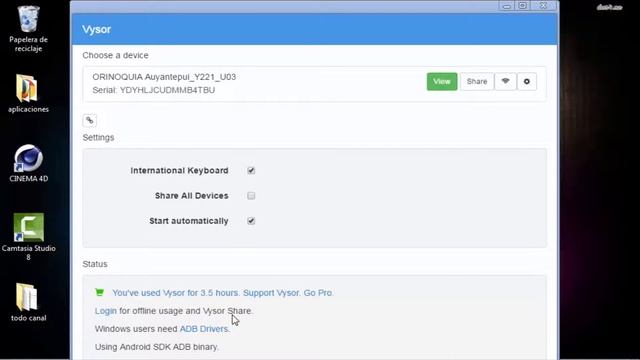Select the ORINOQUIA Auyantepui_Y221_U03 device name
The width and height of the screenshot is (640, 360).
click(164, 77)
